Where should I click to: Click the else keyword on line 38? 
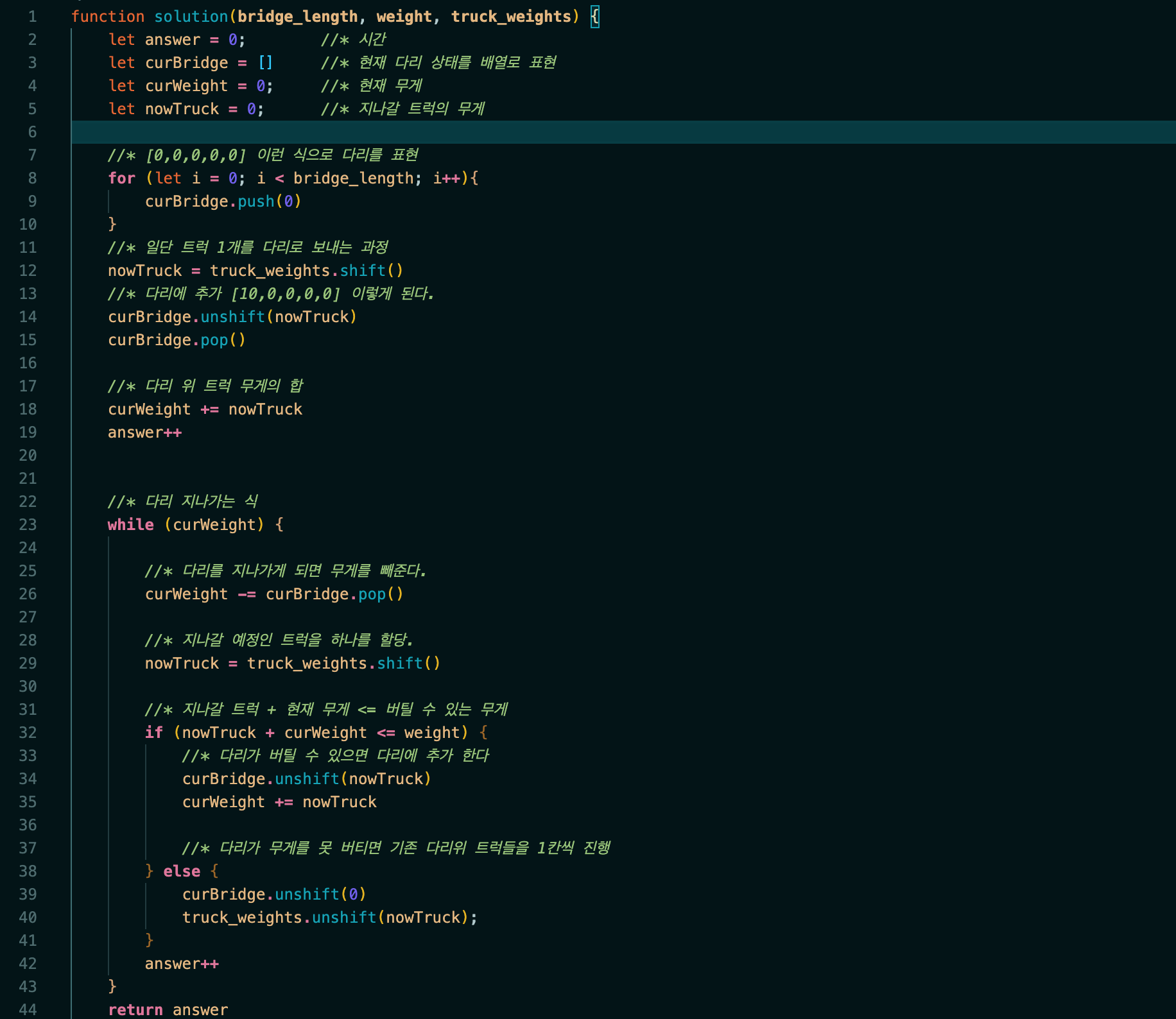pos(182,871)
